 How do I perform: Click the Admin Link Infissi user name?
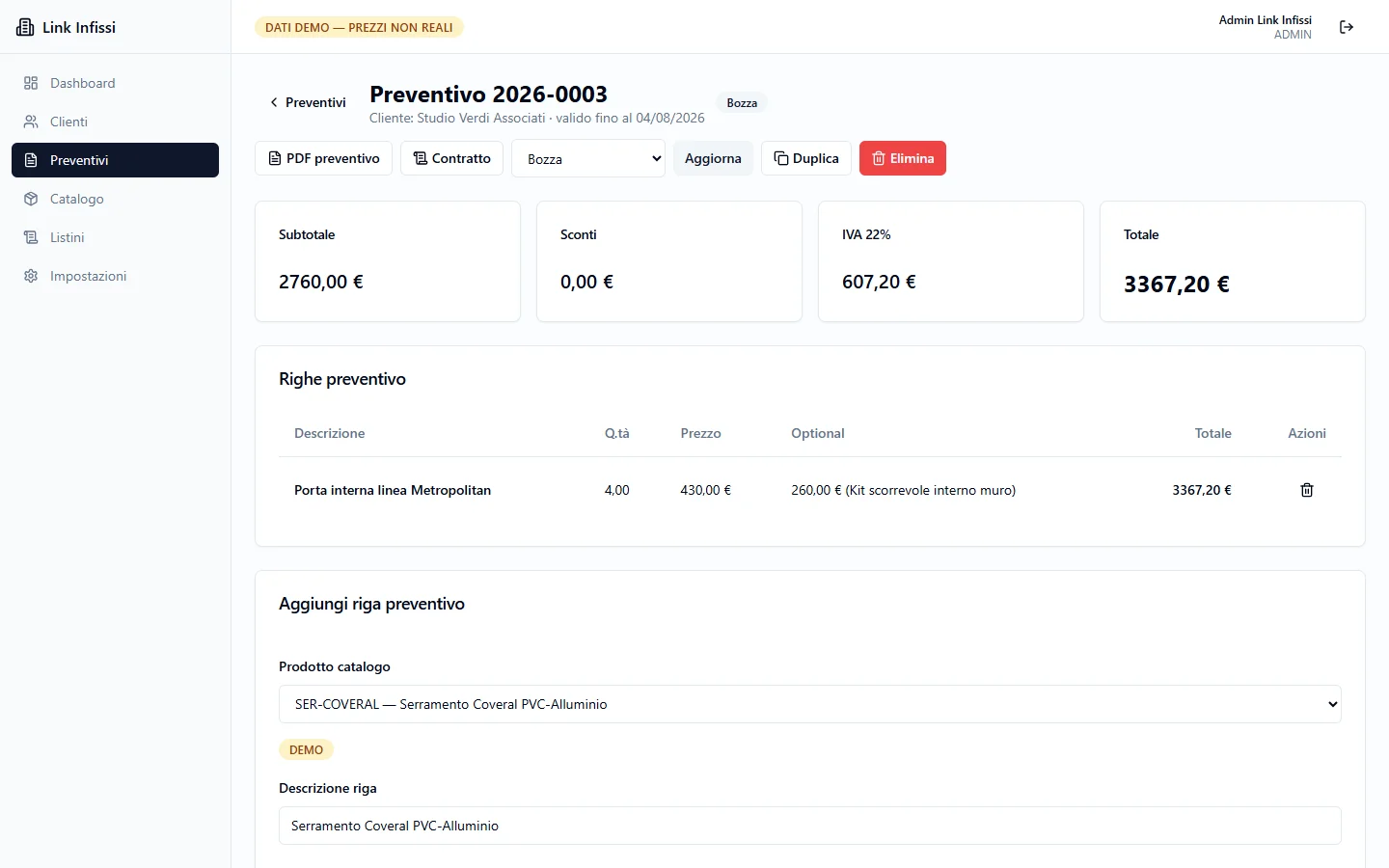(x=1265, y=19)
